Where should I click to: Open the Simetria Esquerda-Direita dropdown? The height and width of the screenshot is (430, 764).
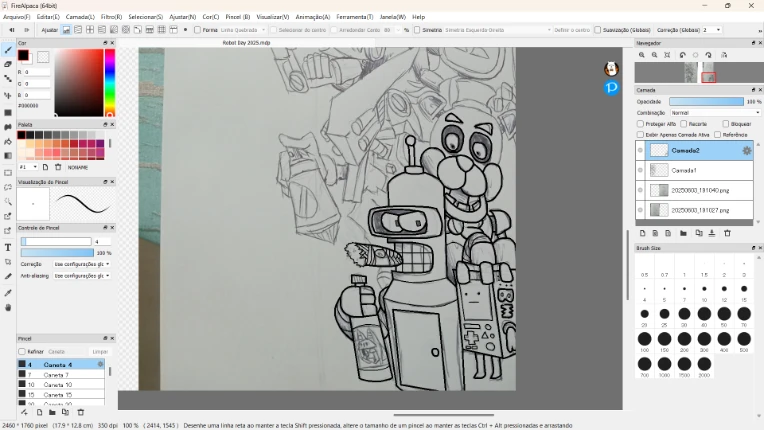tap(497, 30)
